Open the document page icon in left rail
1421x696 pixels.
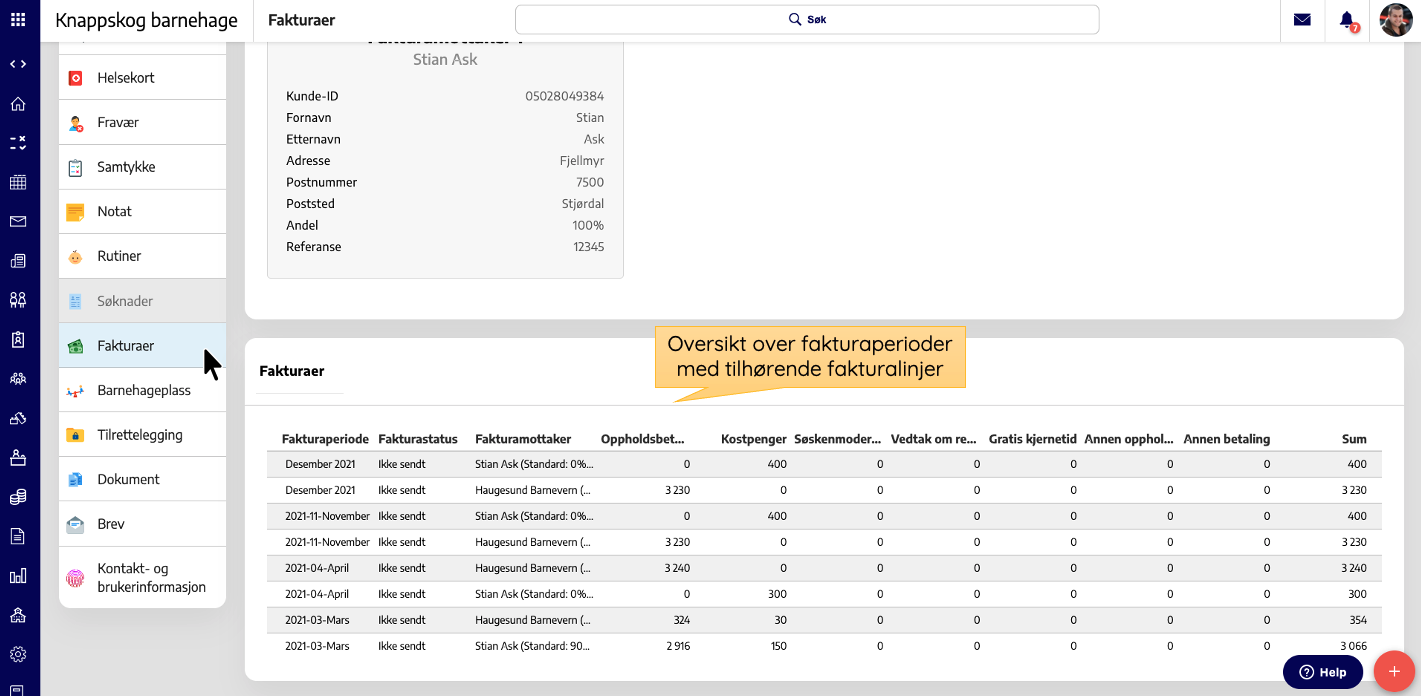pos(18,536)
